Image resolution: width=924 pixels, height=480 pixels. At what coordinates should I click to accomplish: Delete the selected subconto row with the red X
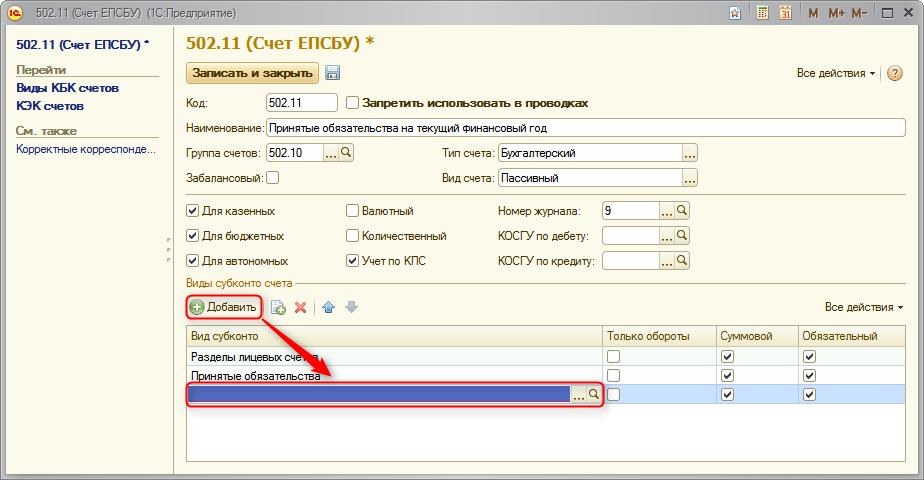point(301,307)
